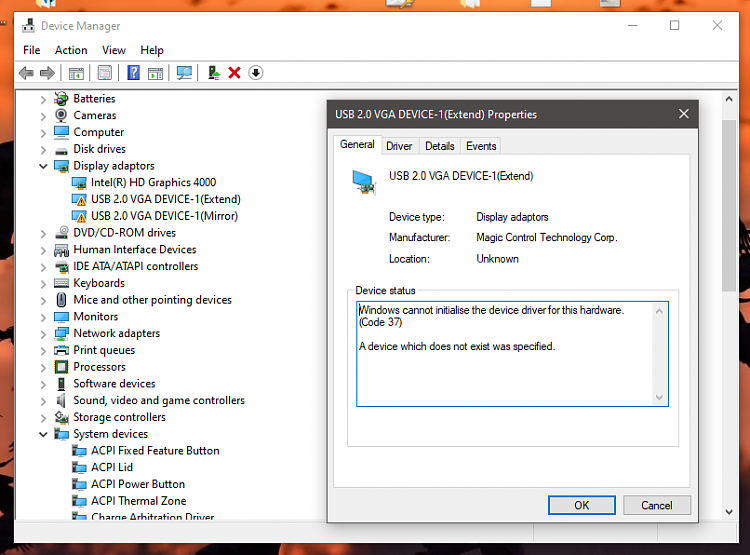The image size is (750, 555).
Task: Click the Cancel button
Action: coord(657,505)
